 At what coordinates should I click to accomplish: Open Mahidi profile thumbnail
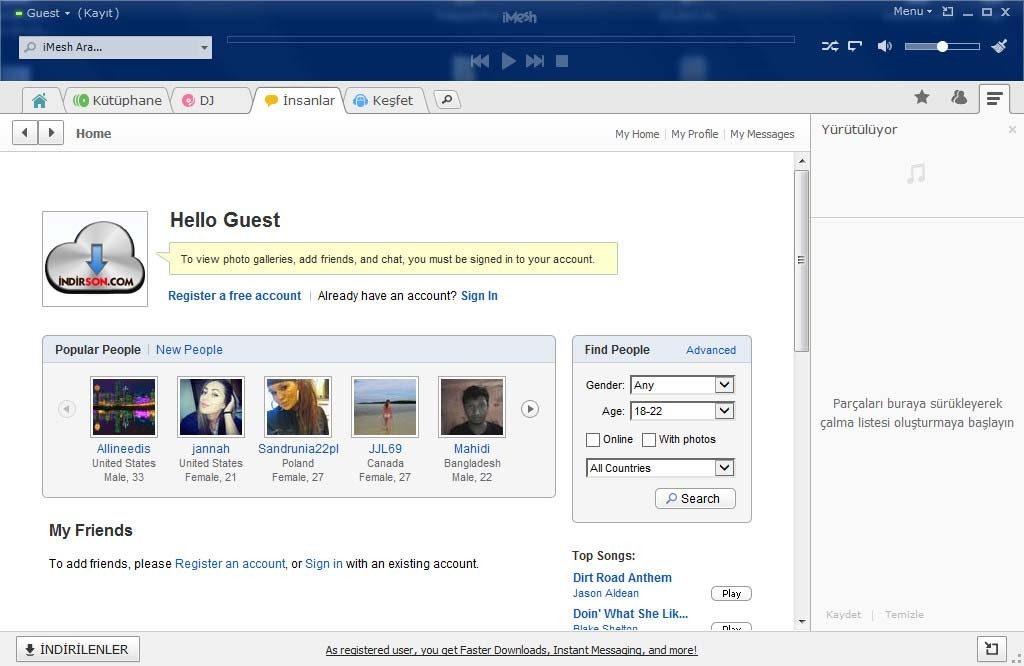pos(472,407)
